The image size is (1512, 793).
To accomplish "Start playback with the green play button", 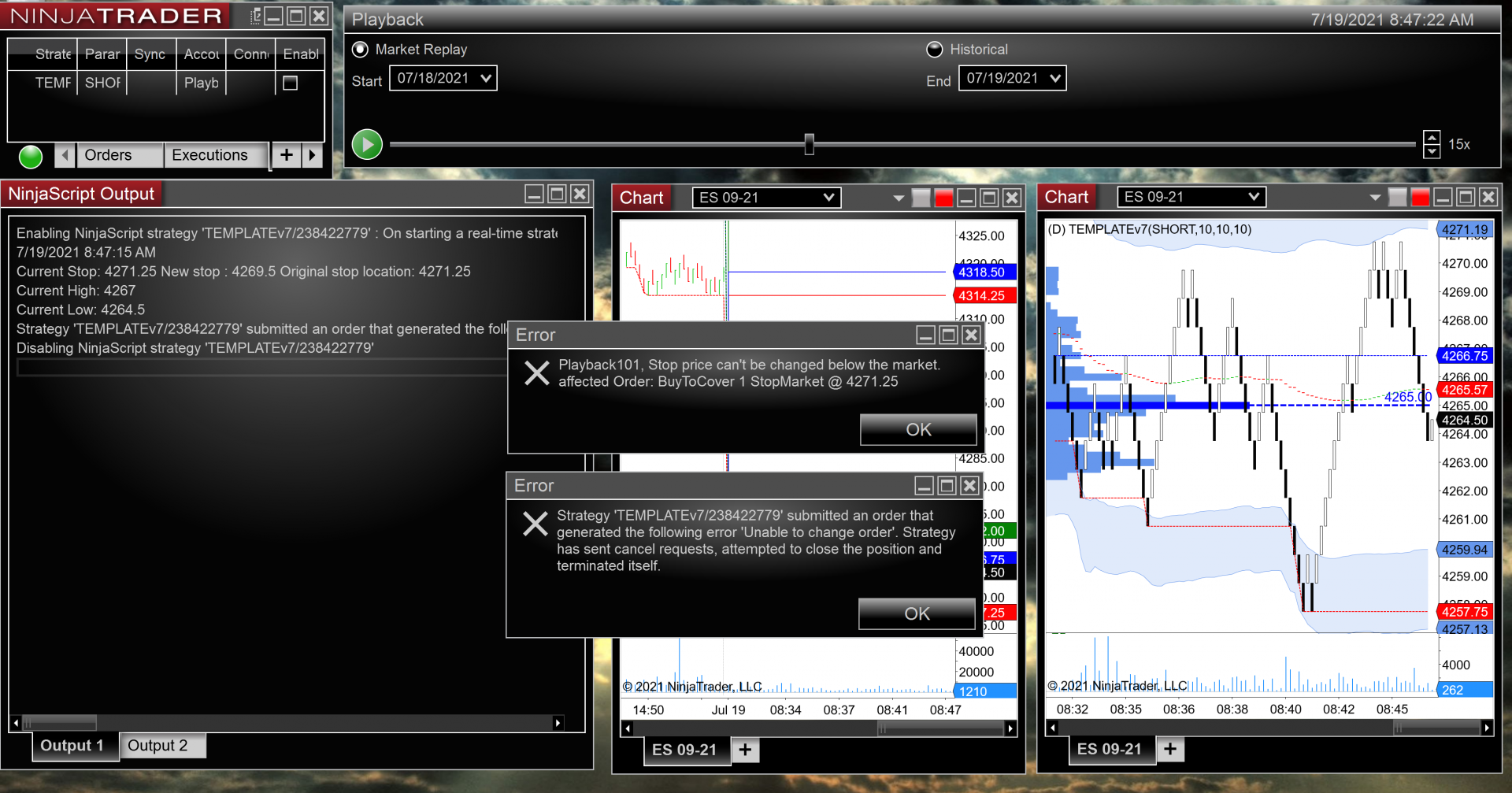I will click(x=367, y=144).
